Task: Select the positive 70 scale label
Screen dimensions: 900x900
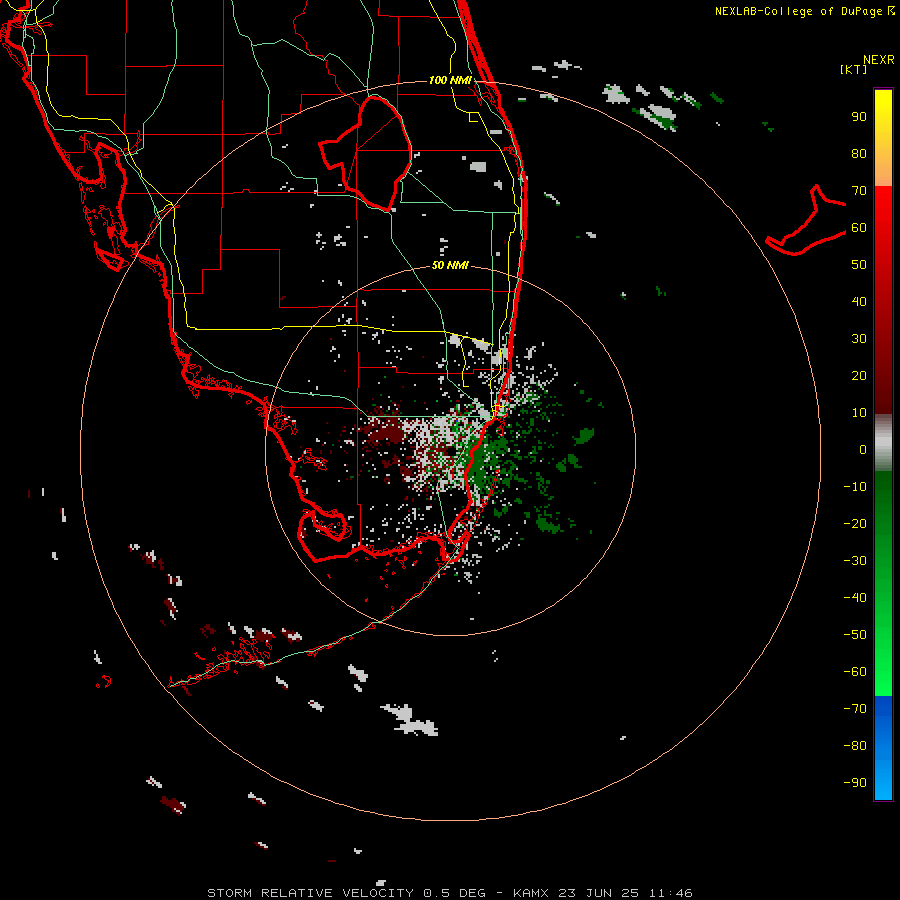Action: point(859,191)
